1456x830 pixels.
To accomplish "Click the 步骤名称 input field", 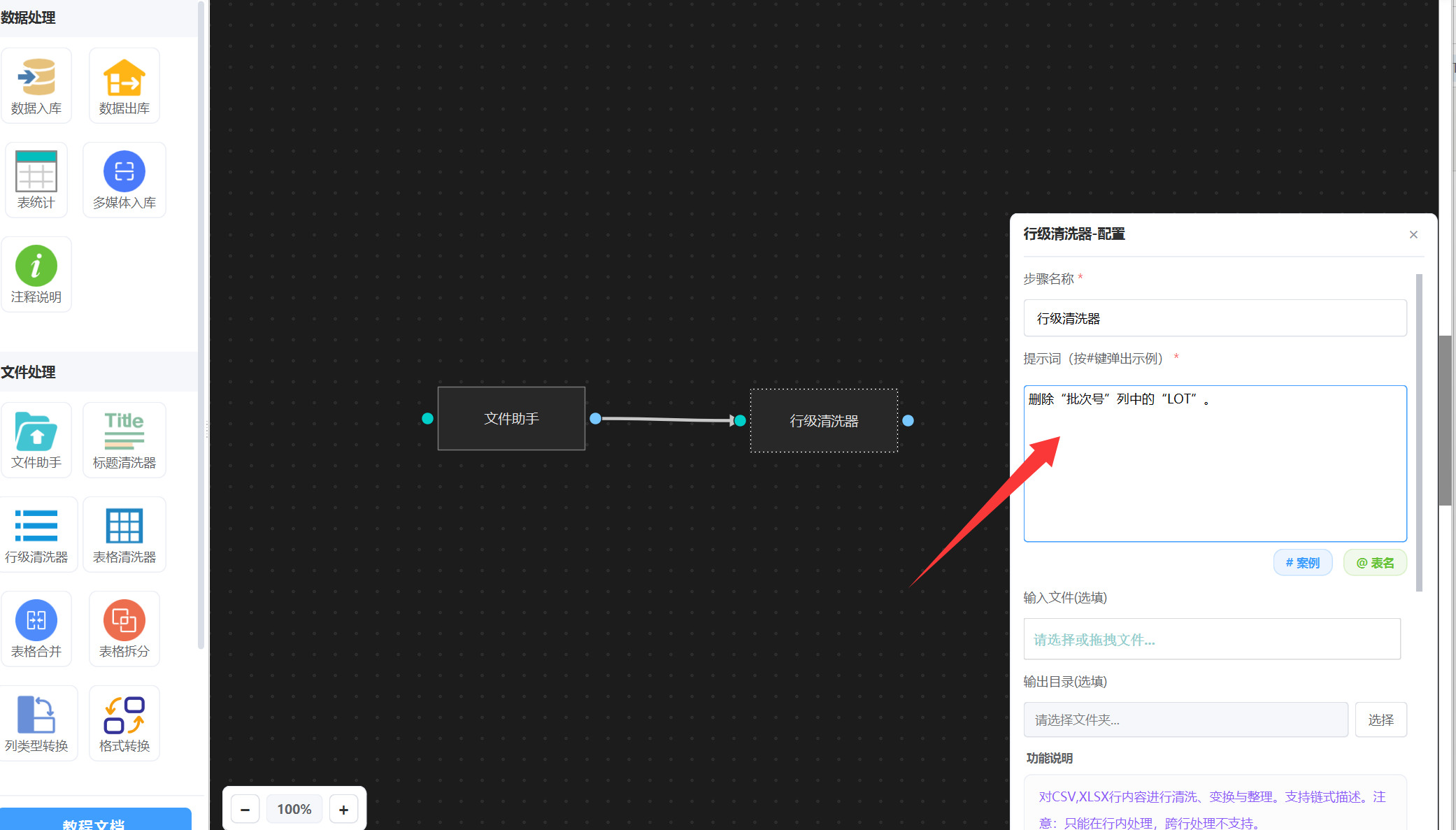I will [x=1215, y=318].
